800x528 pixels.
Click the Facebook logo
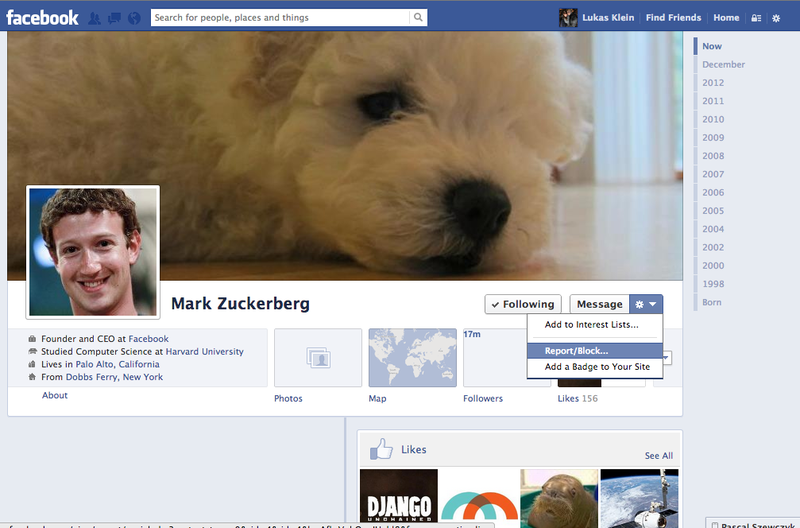42,18
